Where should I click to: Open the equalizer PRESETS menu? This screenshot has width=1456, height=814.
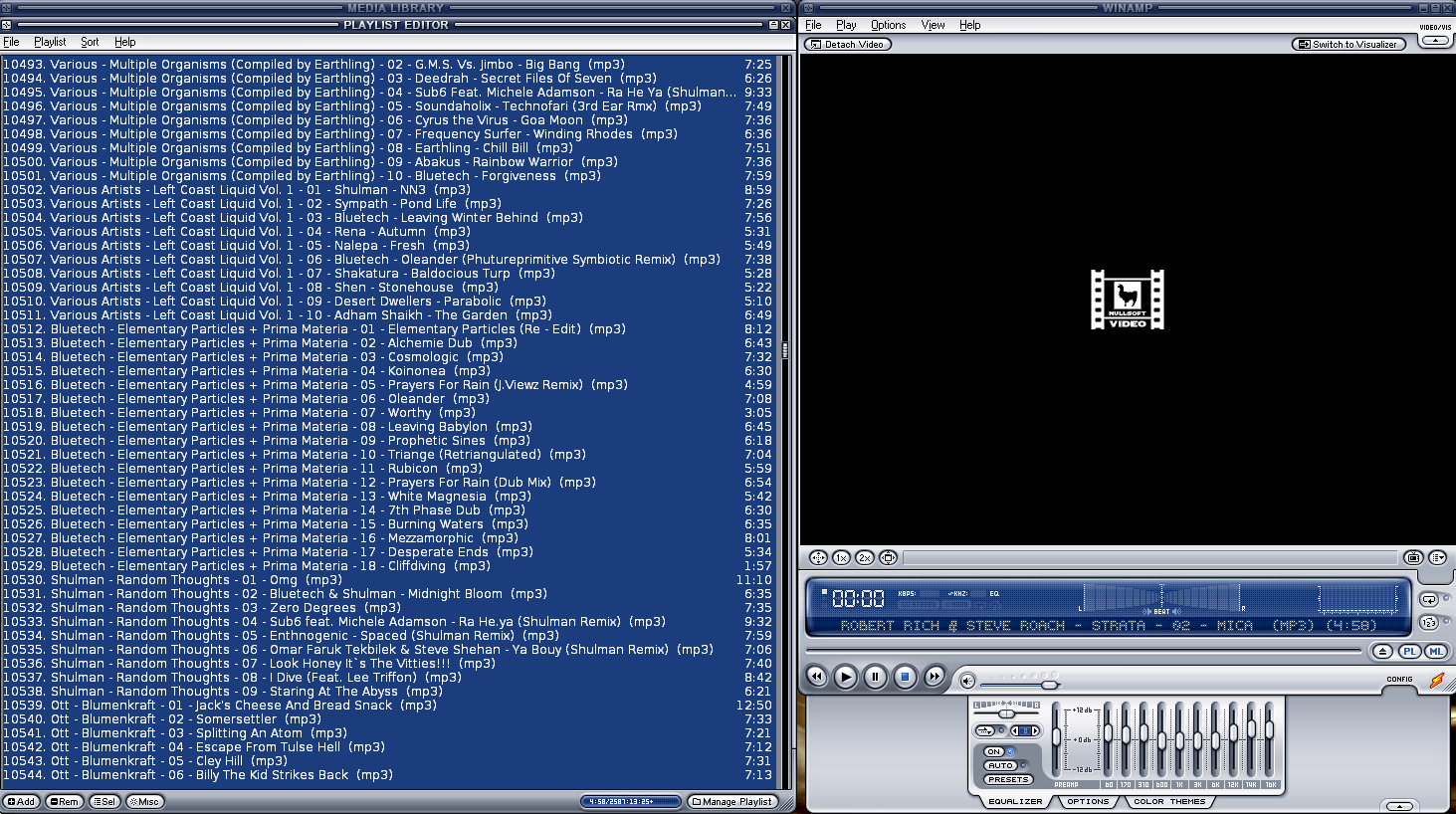coord(1008,779)
